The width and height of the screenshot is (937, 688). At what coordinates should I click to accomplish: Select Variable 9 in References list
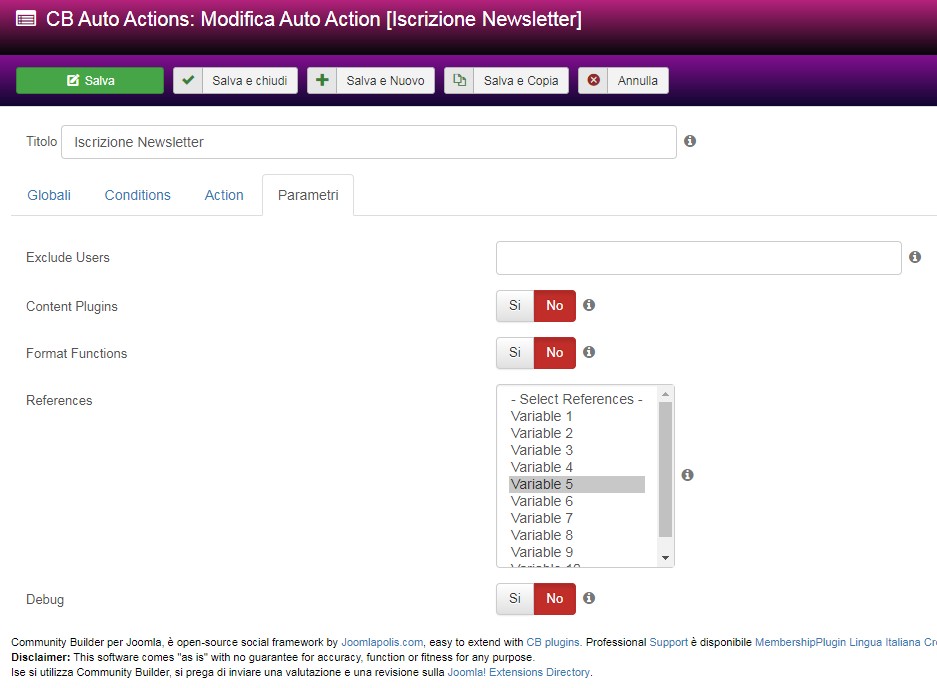point(577,552)
